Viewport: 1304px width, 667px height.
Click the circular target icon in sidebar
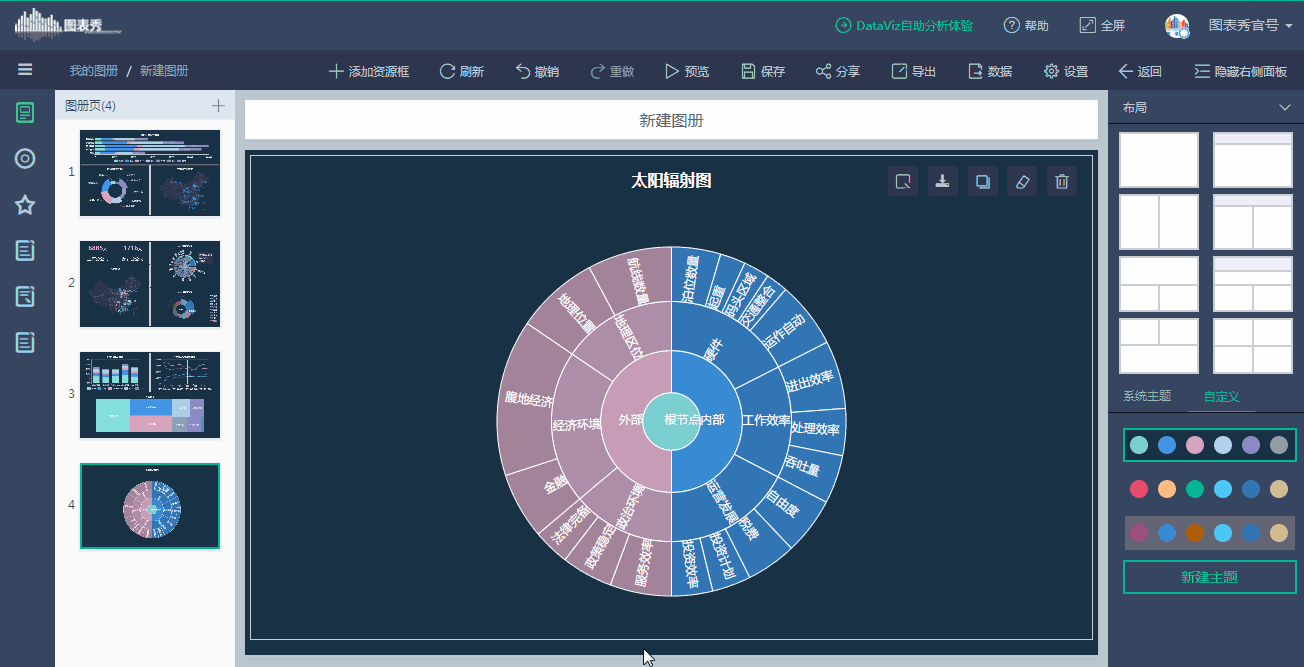pyautogui.click(x=25, y=158)
